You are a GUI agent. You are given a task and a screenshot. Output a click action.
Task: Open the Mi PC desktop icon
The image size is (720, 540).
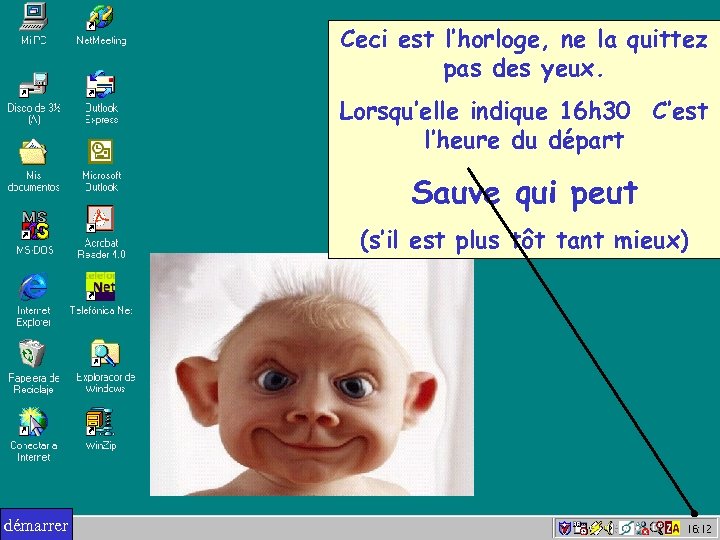[x=34, y=24]
